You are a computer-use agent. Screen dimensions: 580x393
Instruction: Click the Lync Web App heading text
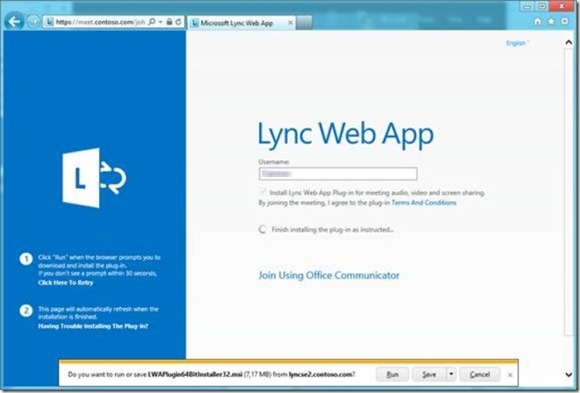pyautogui.click(x=345, y=135)
